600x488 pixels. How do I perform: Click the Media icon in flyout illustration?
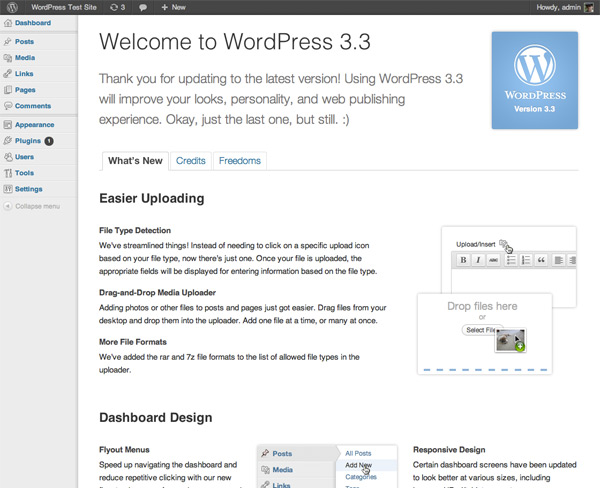click(x=265, y=470)
